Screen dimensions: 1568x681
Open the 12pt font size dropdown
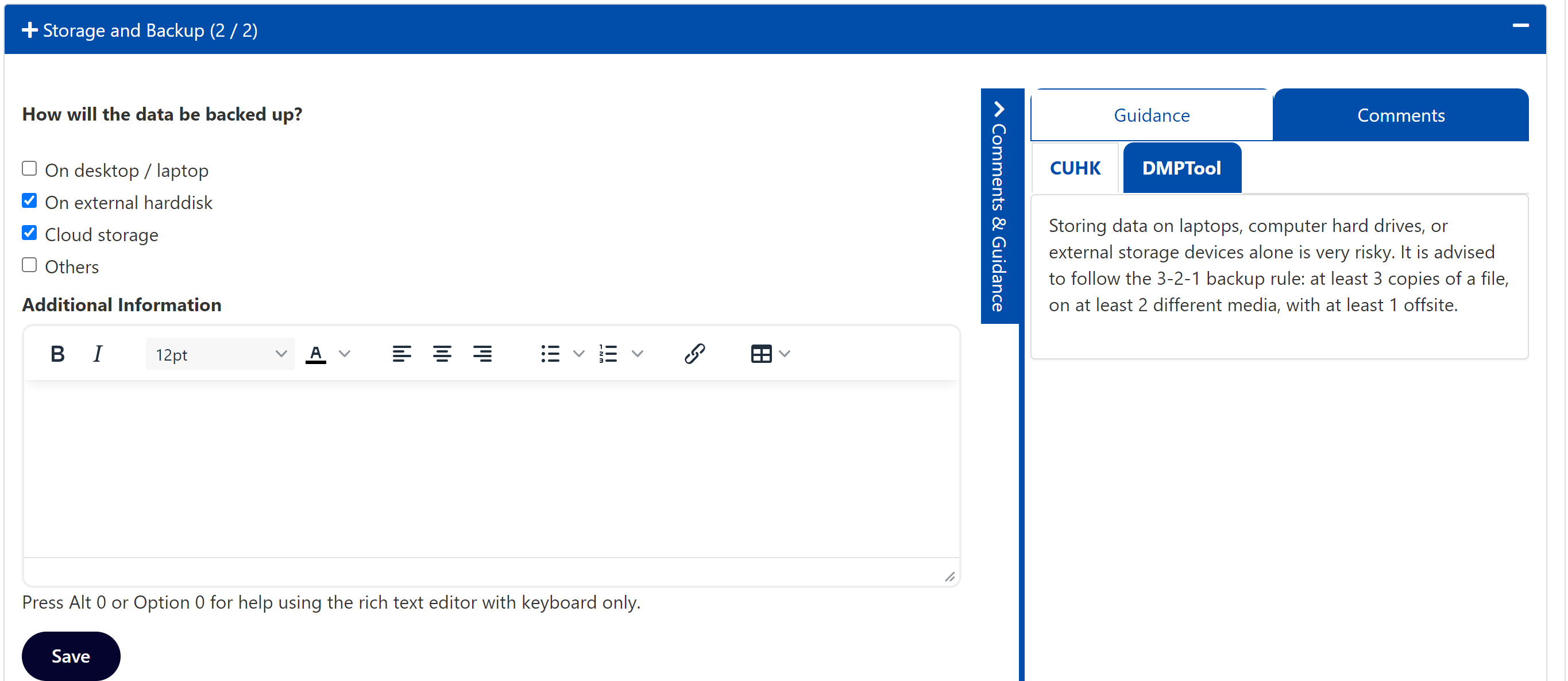pos(220,354)
